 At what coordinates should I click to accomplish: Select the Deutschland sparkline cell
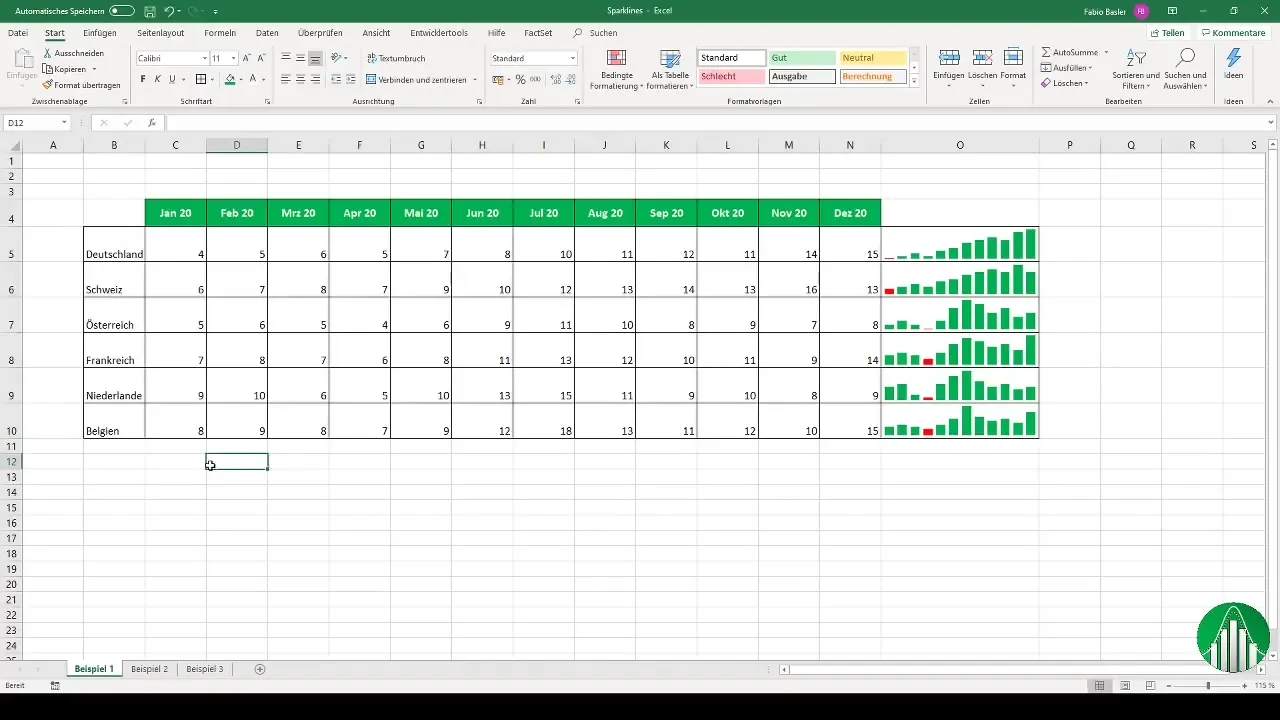[x=960, y=244]
